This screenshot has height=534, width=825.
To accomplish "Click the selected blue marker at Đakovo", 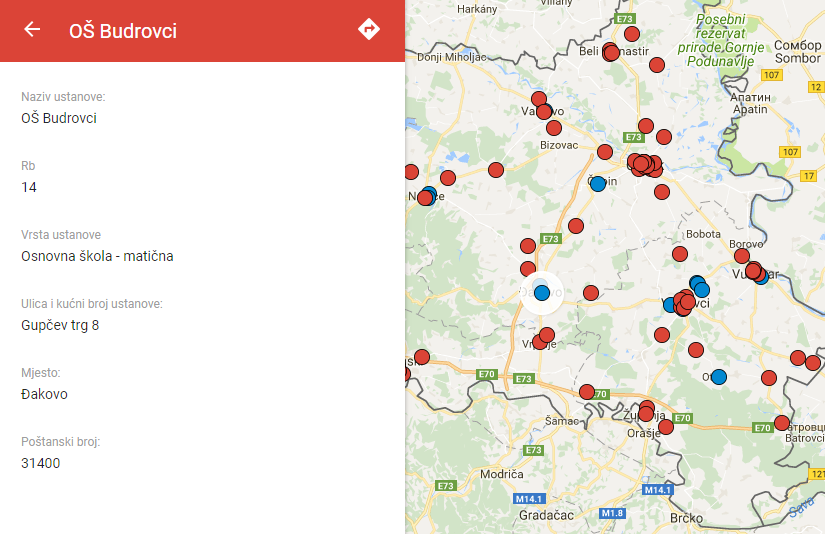I will pos(542,293).
